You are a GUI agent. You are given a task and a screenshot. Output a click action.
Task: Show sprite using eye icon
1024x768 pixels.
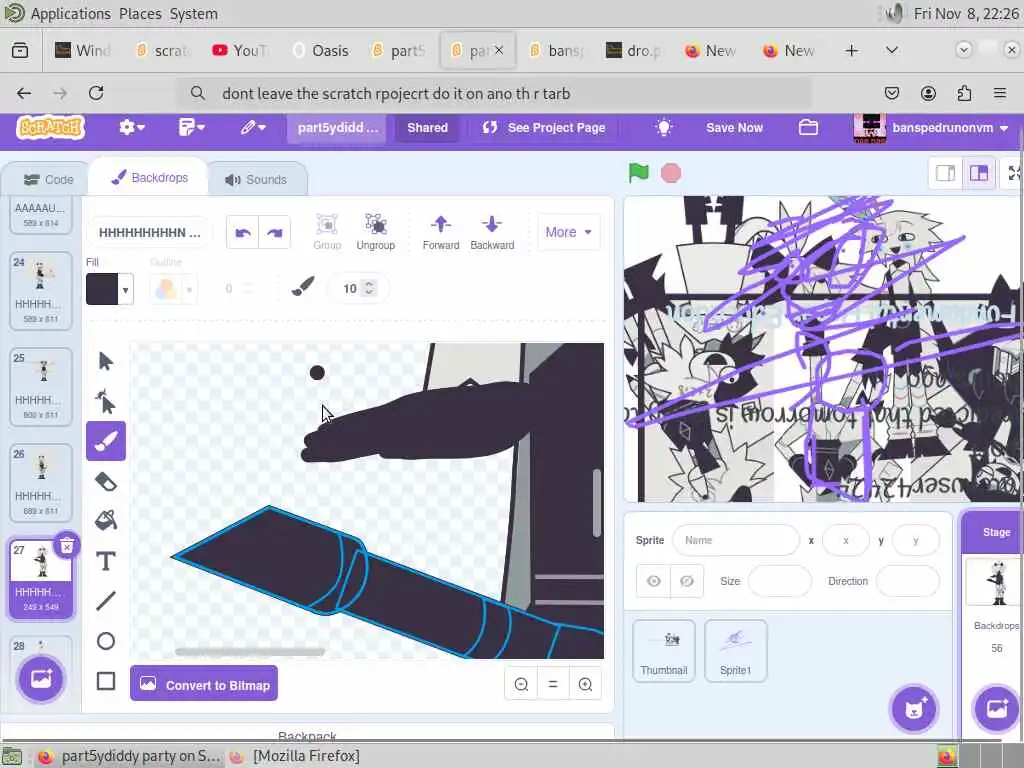(x=653, y=581)
